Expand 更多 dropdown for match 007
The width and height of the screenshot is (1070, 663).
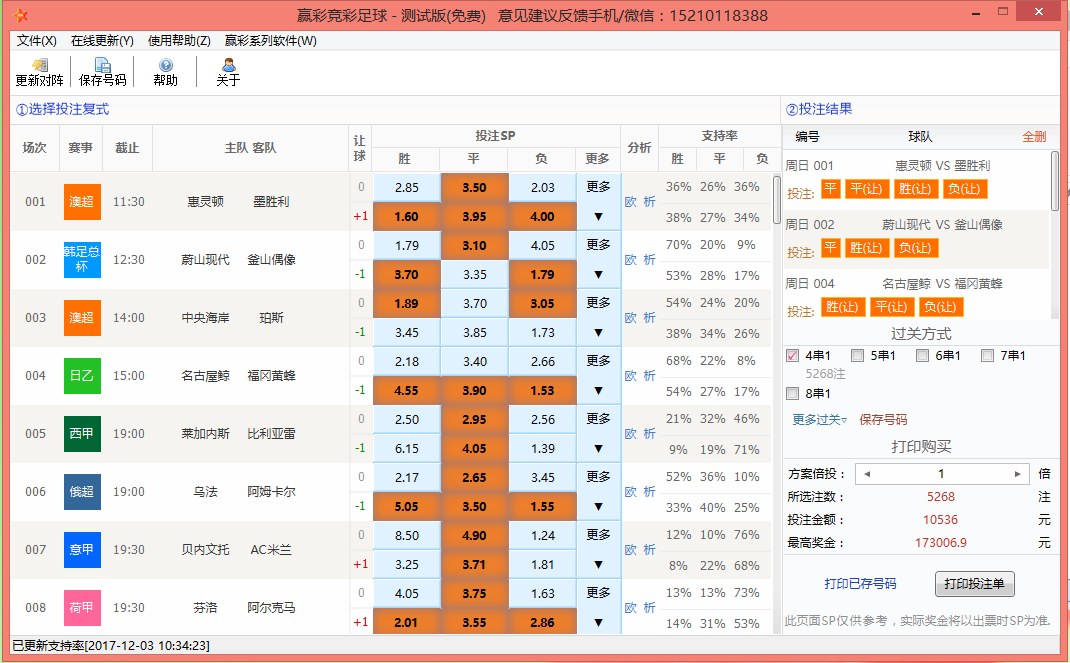pyautogui.click(x=598, y=550)
